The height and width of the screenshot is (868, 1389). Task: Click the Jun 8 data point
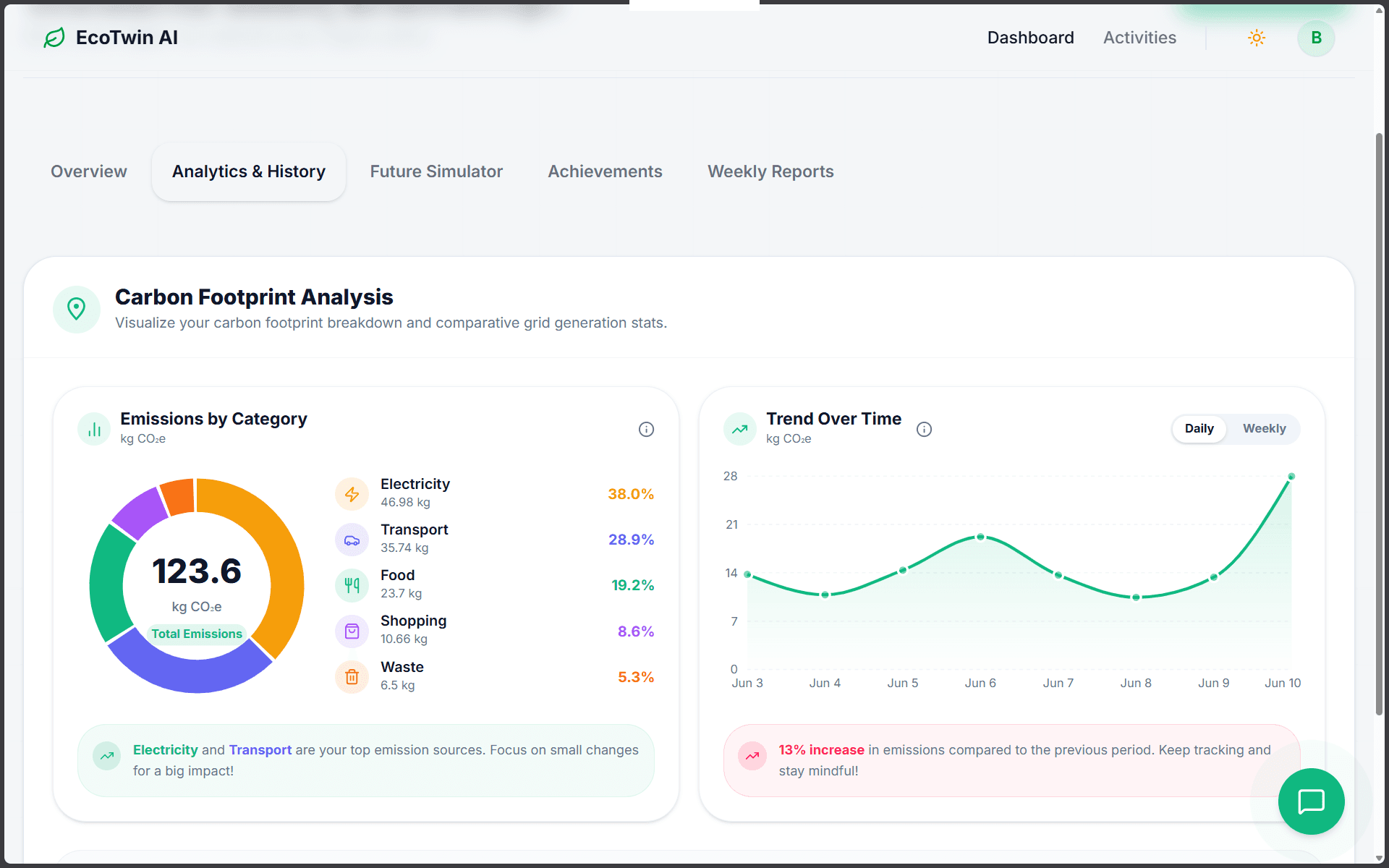coord(1136,597)
